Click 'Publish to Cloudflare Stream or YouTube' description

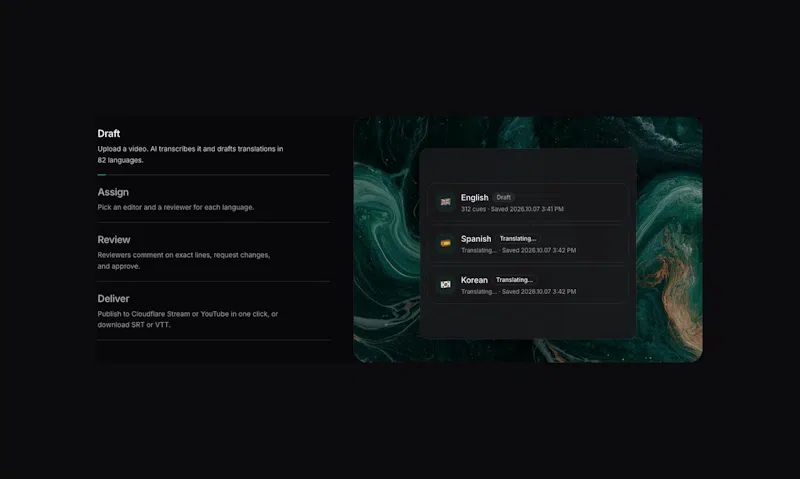tap(188, 319)
